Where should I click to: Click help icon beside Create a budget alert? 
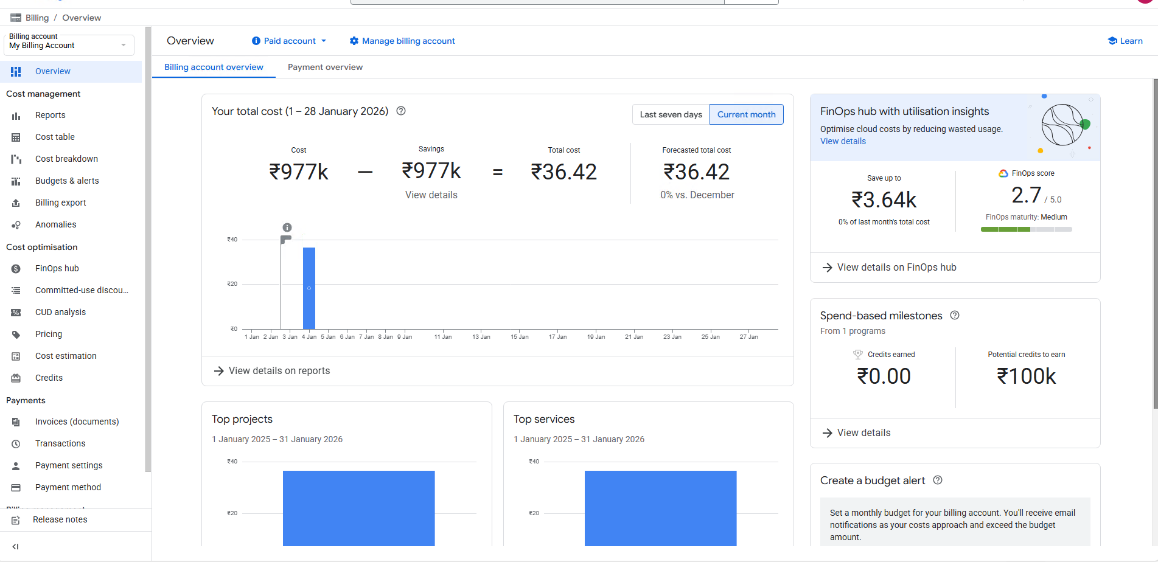click(938, 481)
